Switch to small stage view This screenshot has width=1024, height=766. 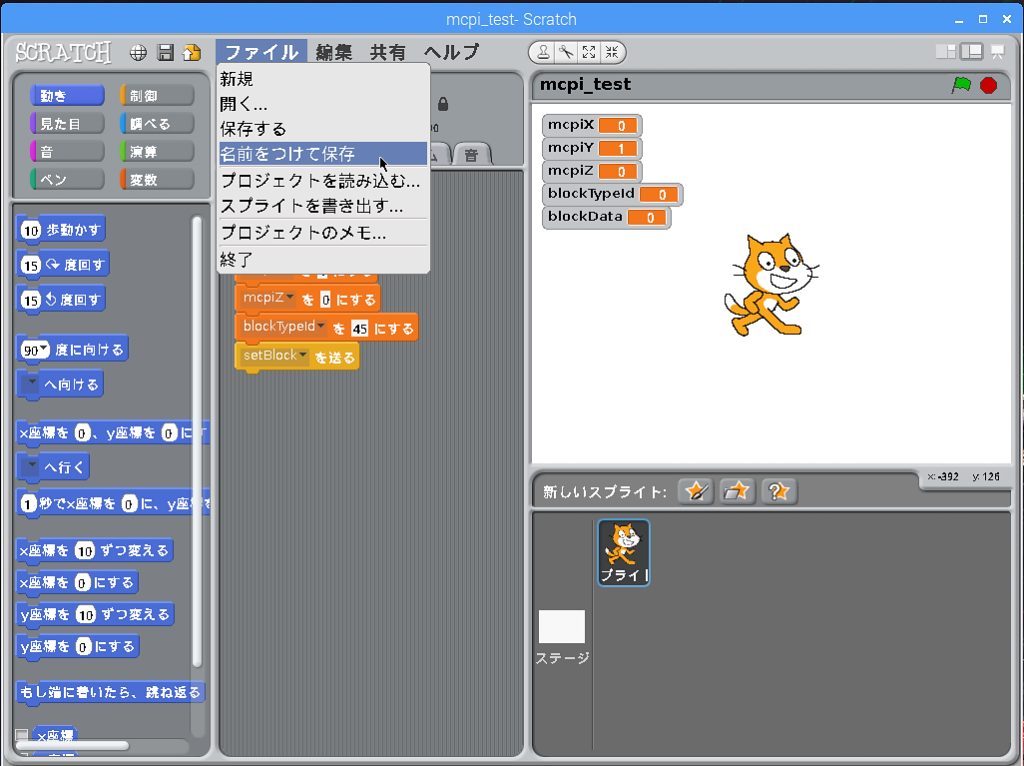click(945, 52)
